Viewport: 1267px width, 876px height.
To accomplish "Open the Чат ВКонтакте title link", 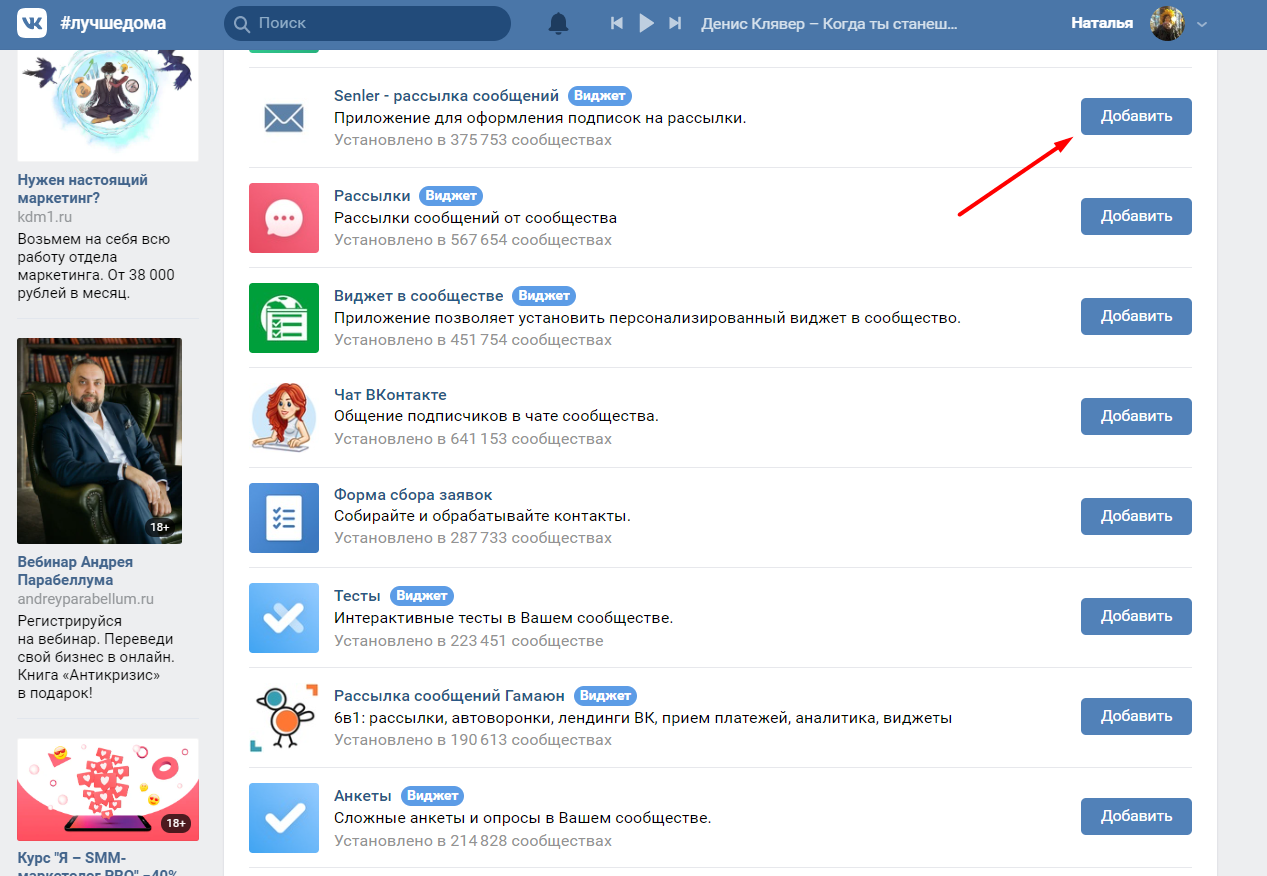I will (x=390, y=395).
